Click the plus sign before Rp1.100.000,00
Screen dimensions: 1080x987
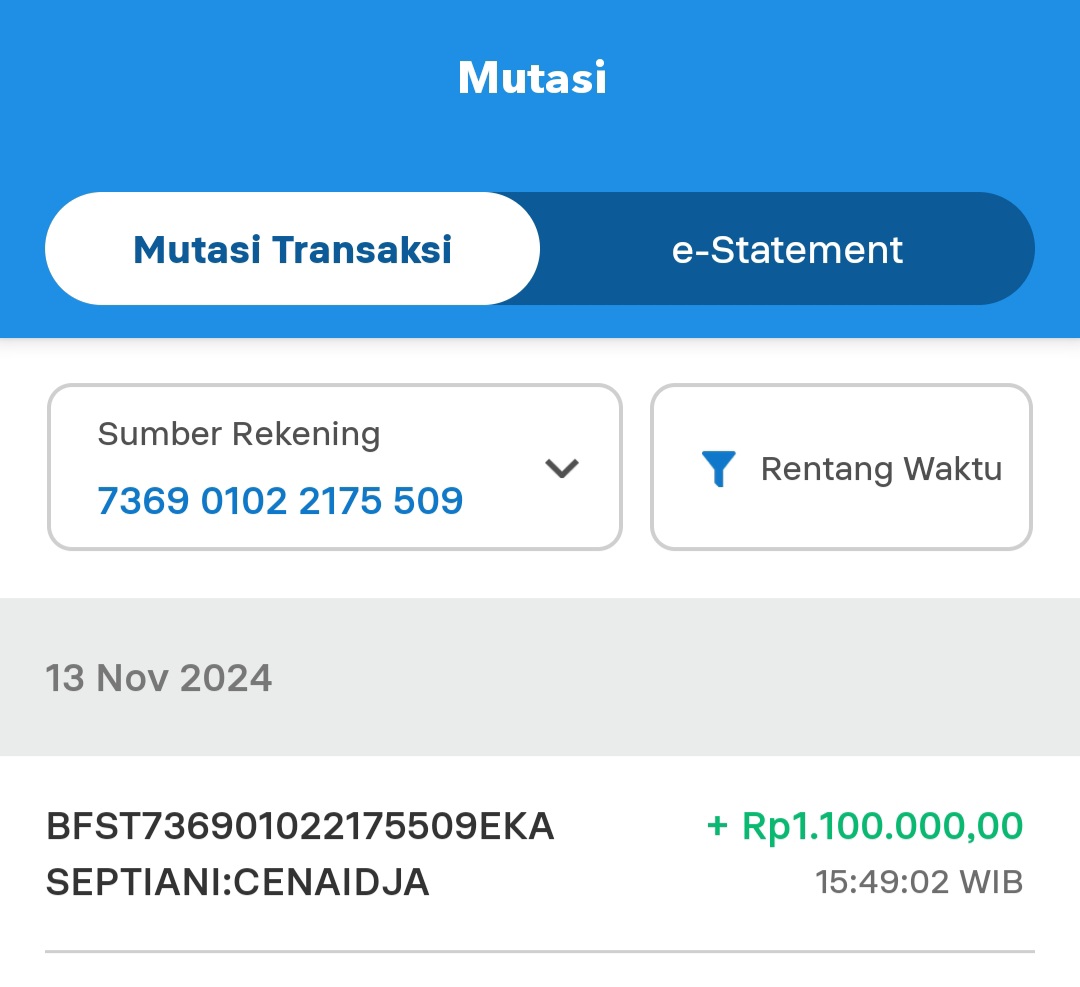tap(716, 827)
